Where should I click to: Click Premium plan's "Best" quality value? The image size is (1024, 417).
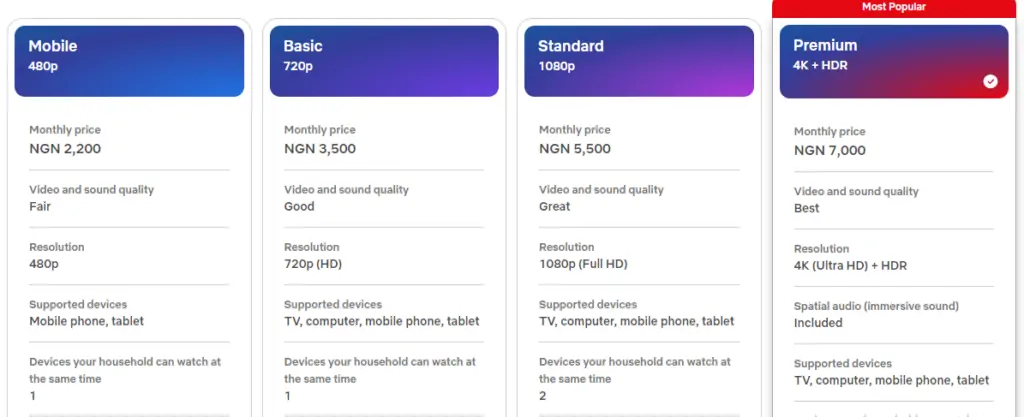click(807, 209)
